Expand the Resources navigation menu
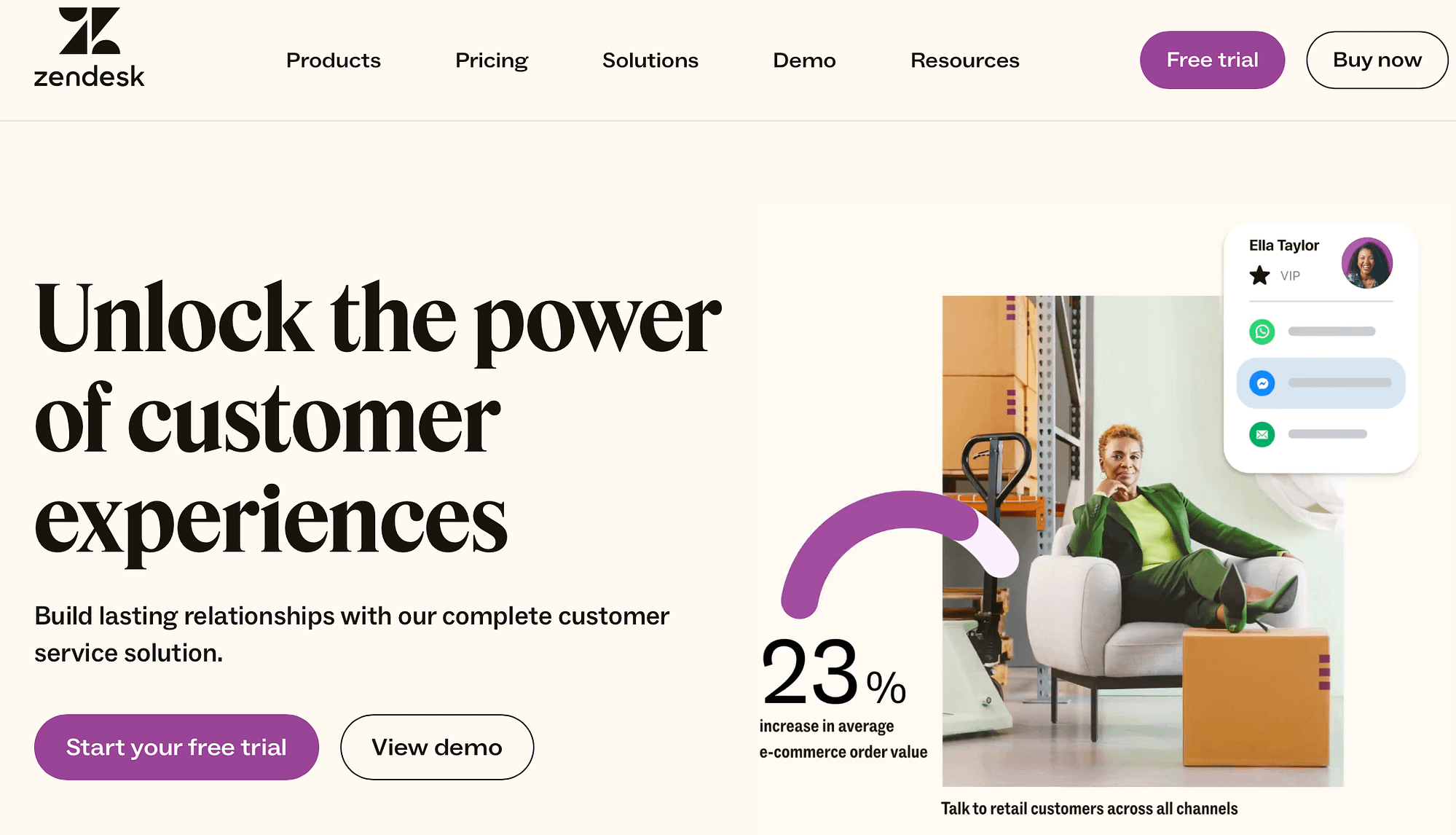 (964, 60)
